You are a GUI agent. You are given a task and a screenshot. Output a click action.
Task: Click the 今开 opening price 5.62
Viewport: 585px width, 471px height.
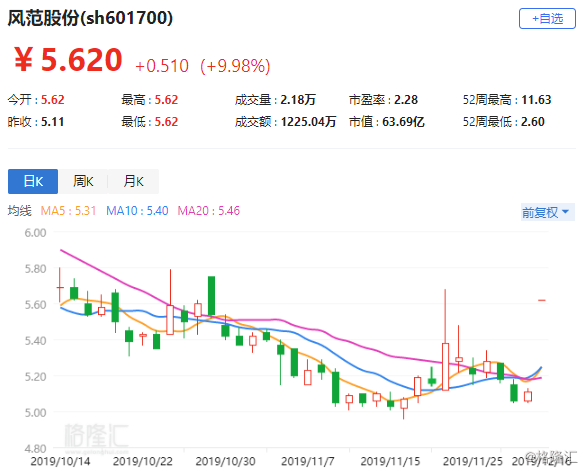53,100
